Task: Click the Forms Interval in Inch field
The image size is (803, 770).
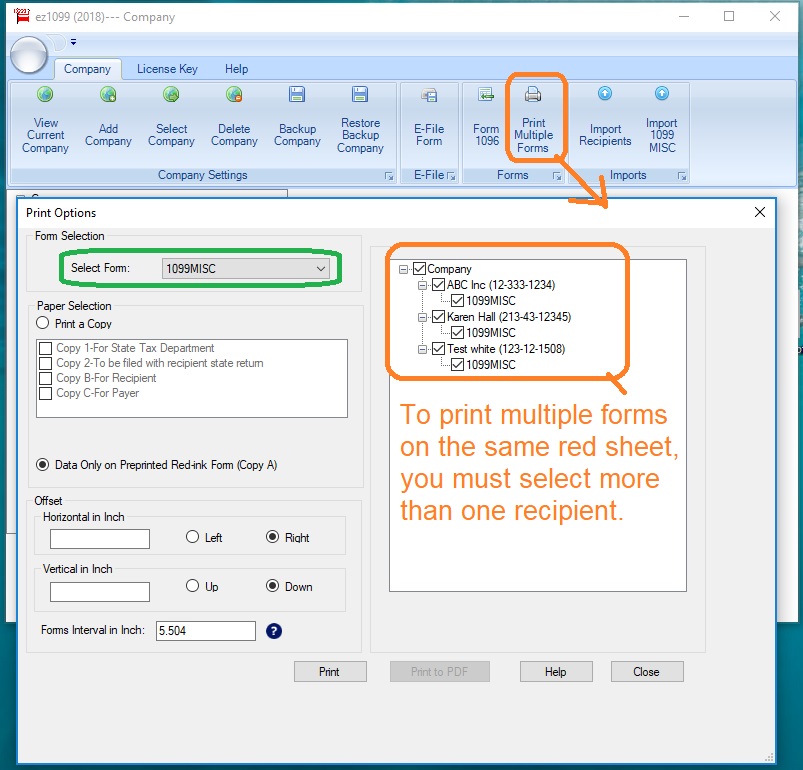Action: coord(206,631)
